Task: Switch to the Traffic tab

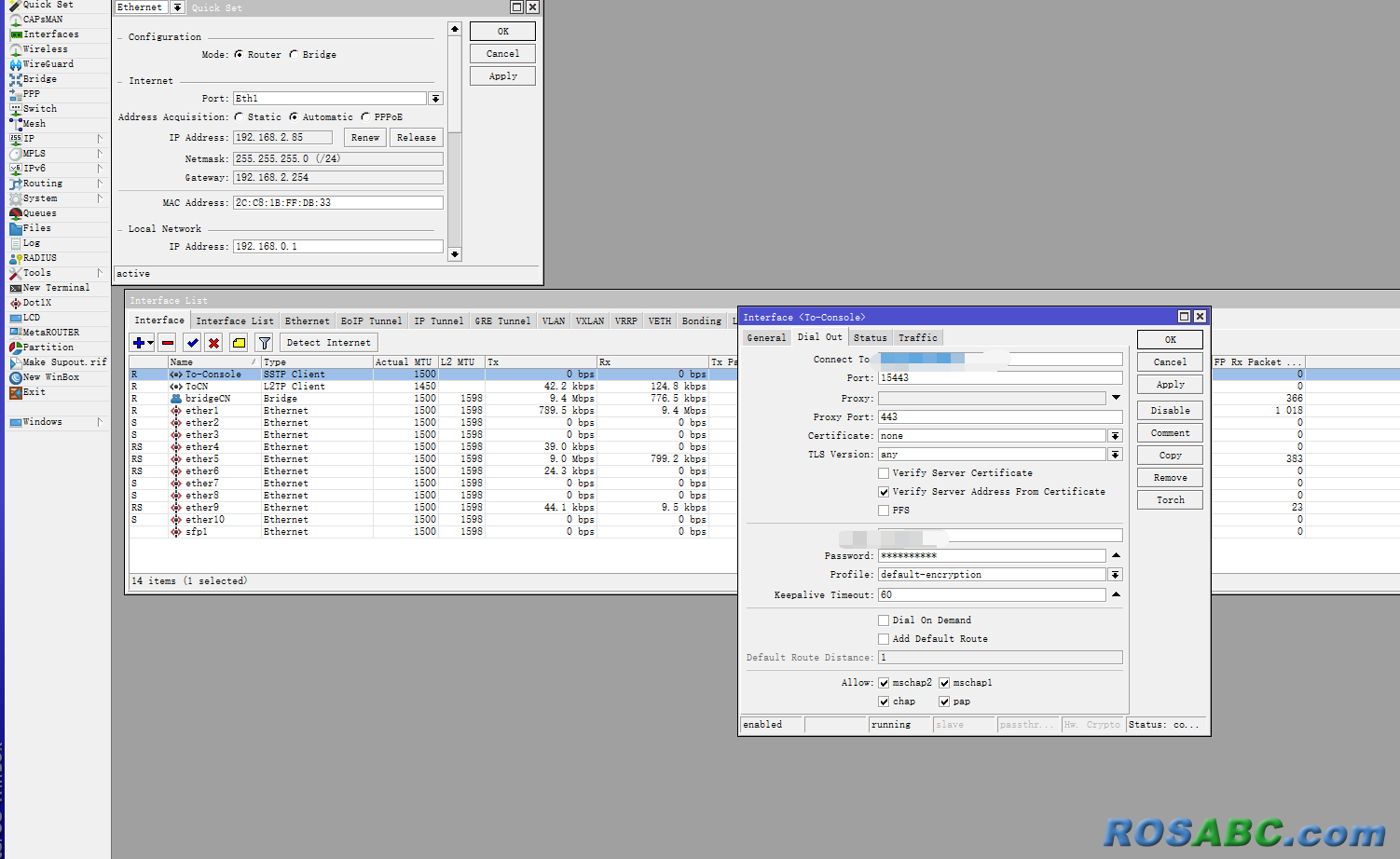Action: coord(917,338)
